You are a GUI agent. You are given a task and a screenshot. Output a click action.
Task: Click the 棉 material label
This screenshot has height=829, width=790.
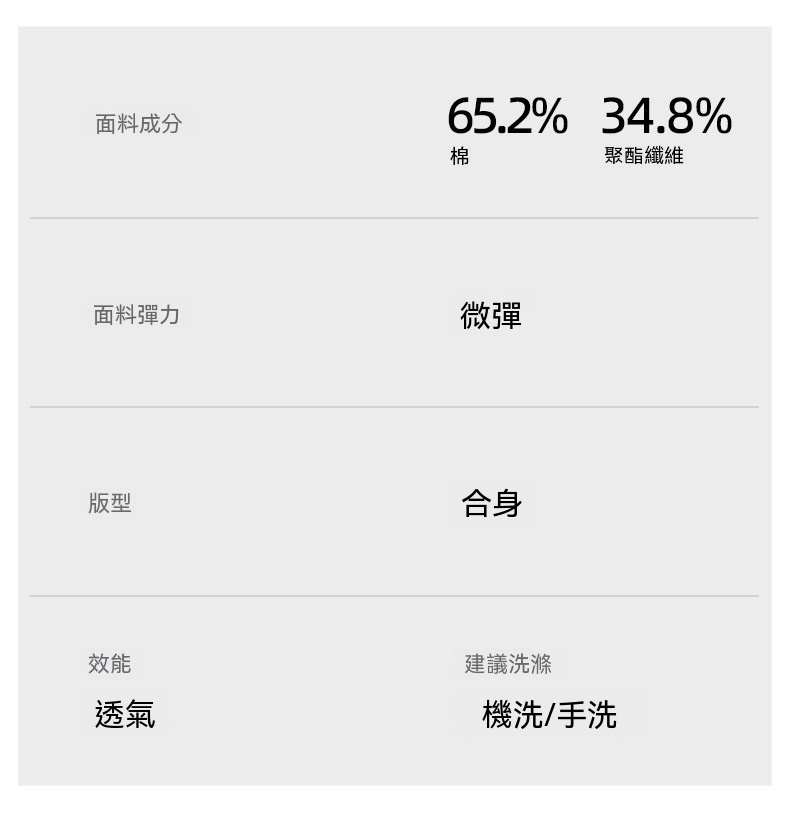(460, 156)
